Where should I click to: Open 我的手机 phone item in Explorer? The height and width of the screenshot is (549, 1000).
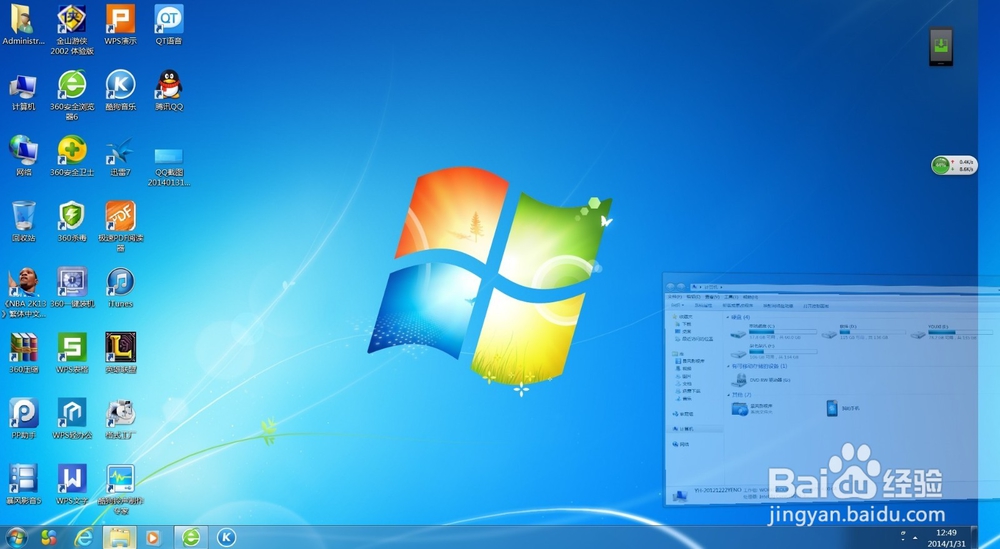(843, 408)
